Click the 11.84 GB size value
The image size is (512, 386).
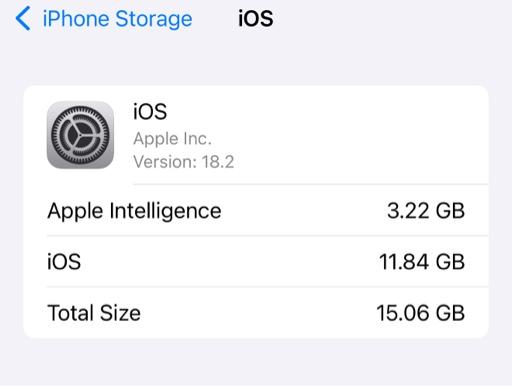[x=422, y=262]
